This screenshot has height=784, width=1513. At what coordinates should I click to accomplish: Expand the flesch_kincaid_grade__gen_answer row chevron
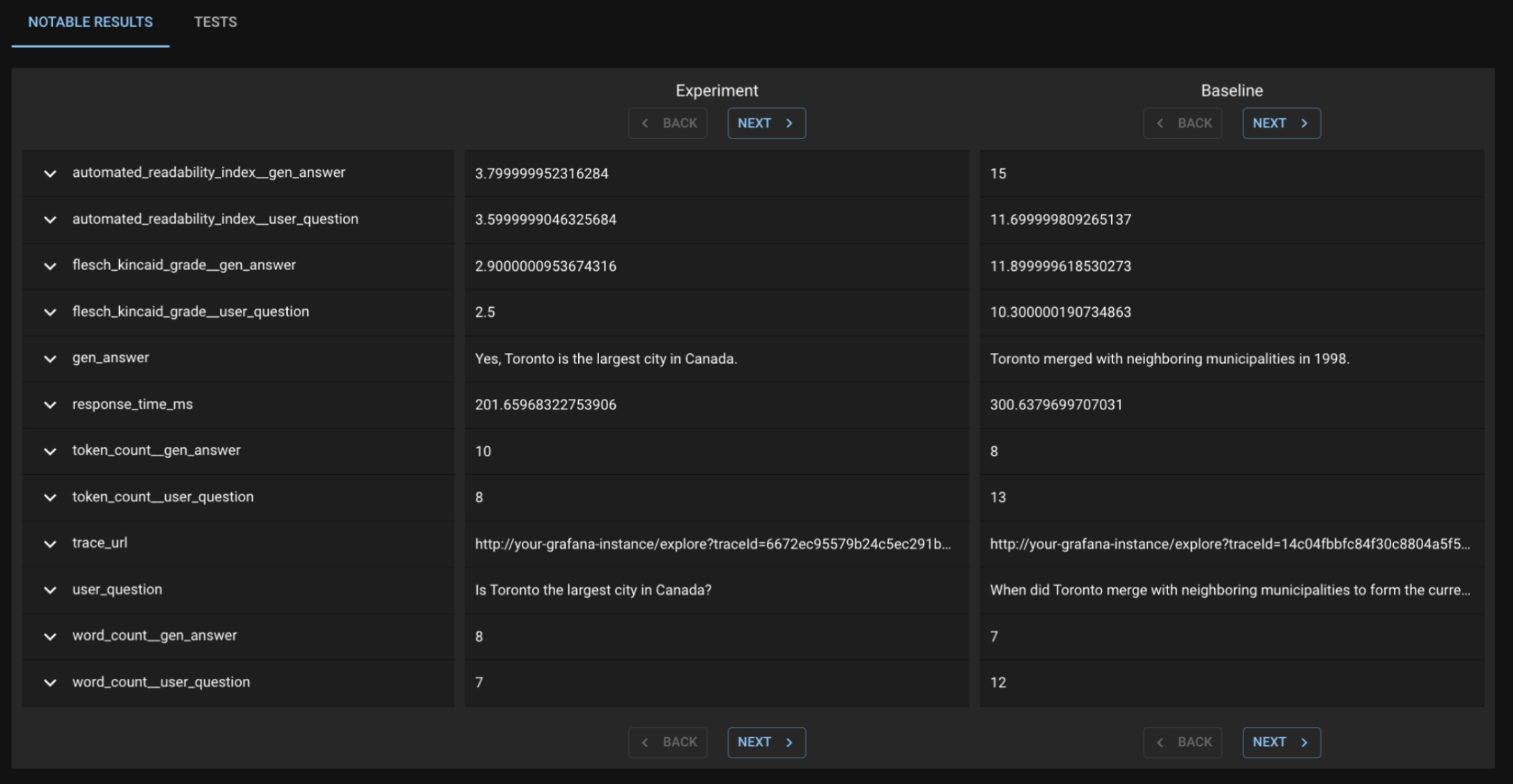coord(49,266)
